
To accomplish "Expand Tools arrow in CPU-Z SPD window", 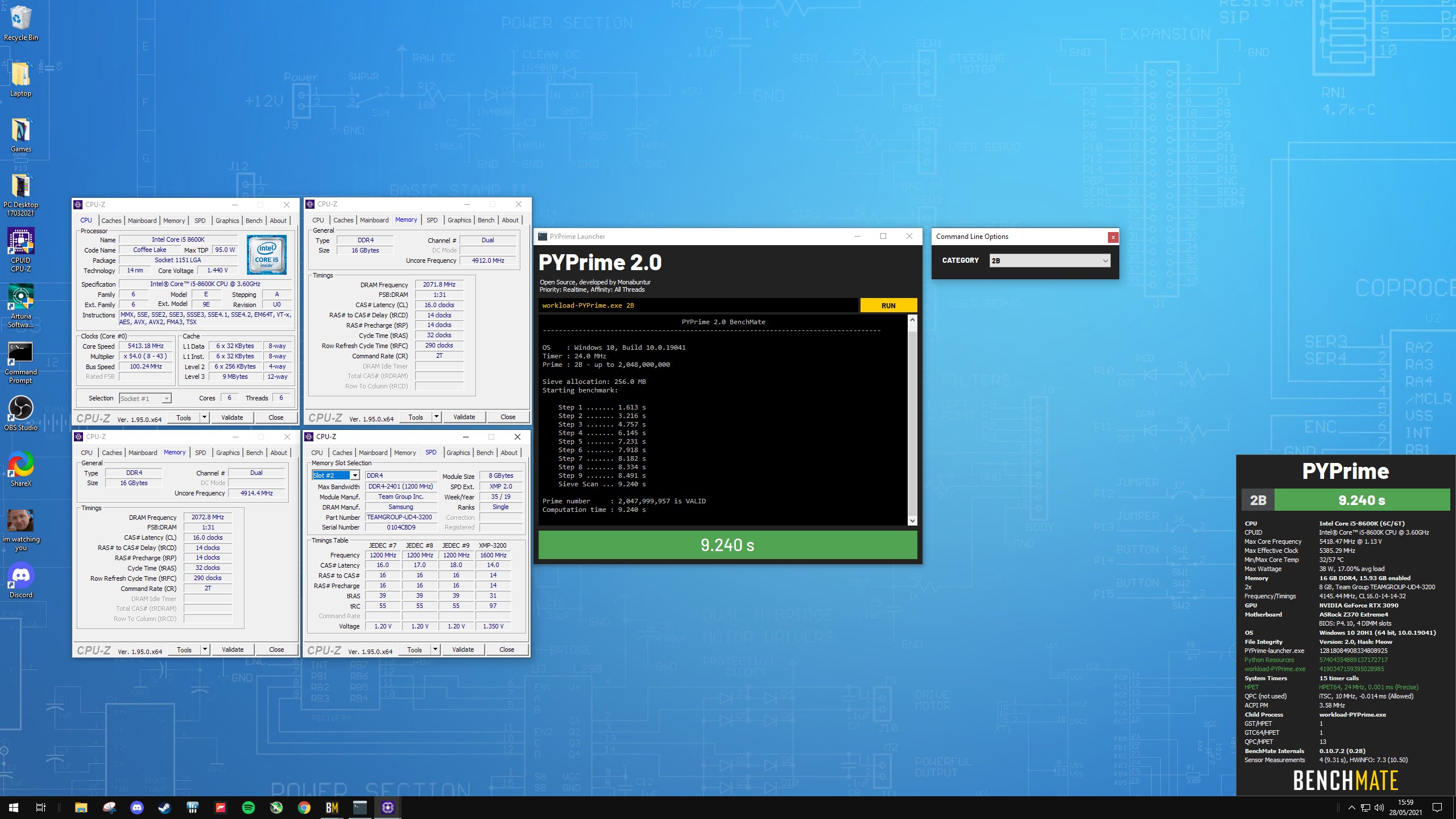I will [435, 650].
